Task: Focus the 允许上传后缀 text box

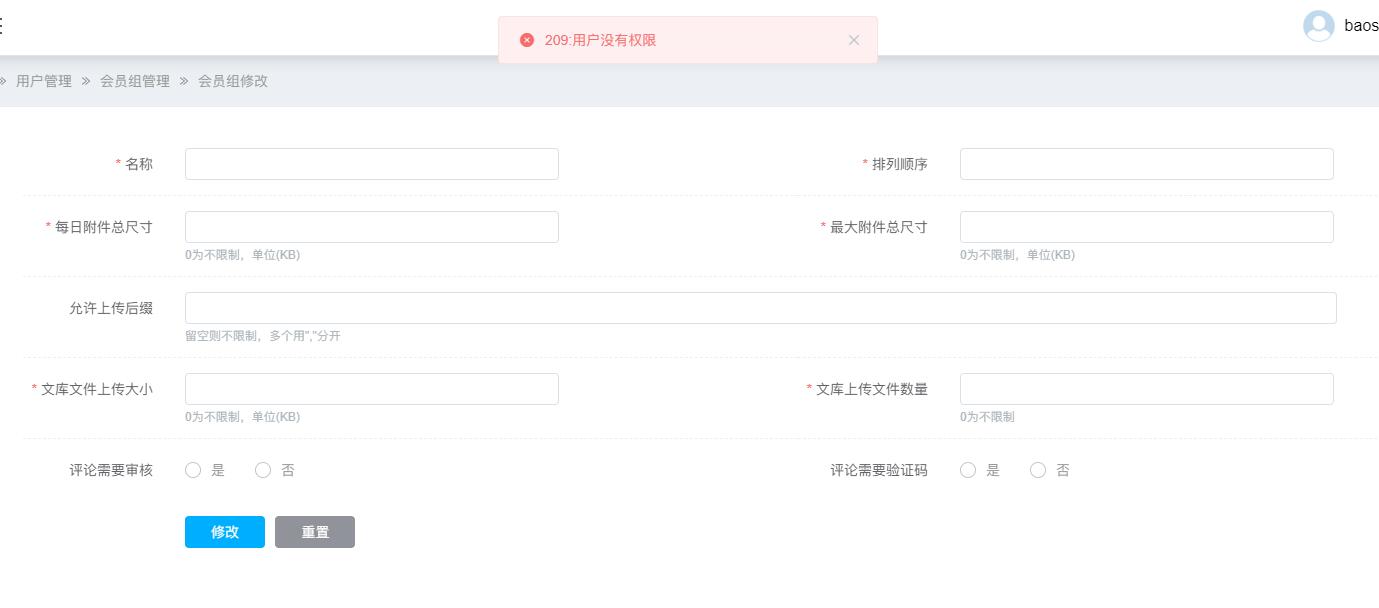Action: click(760, 308)
